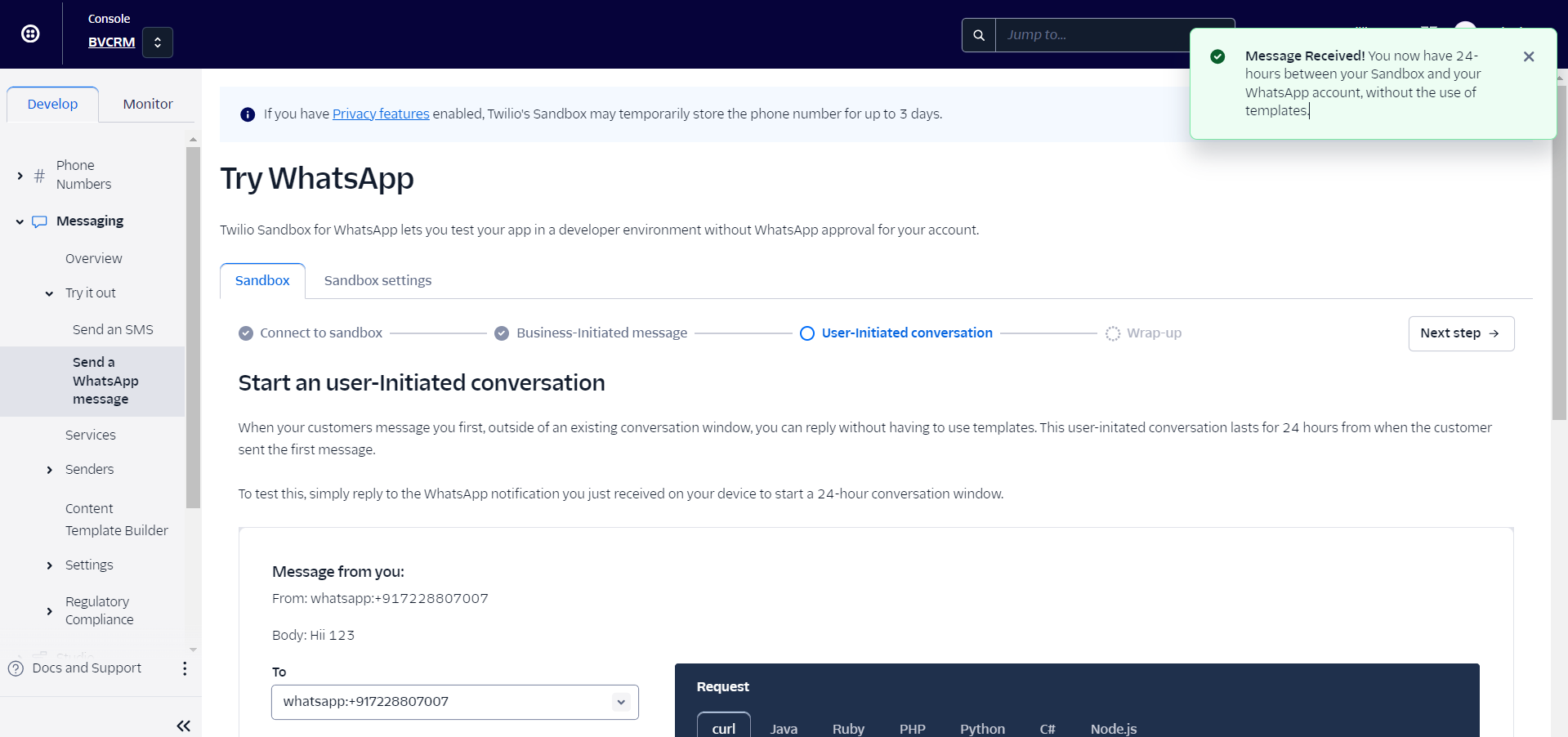
Task: Dismiss the Message Received notification
Action: pos(1529,56)
